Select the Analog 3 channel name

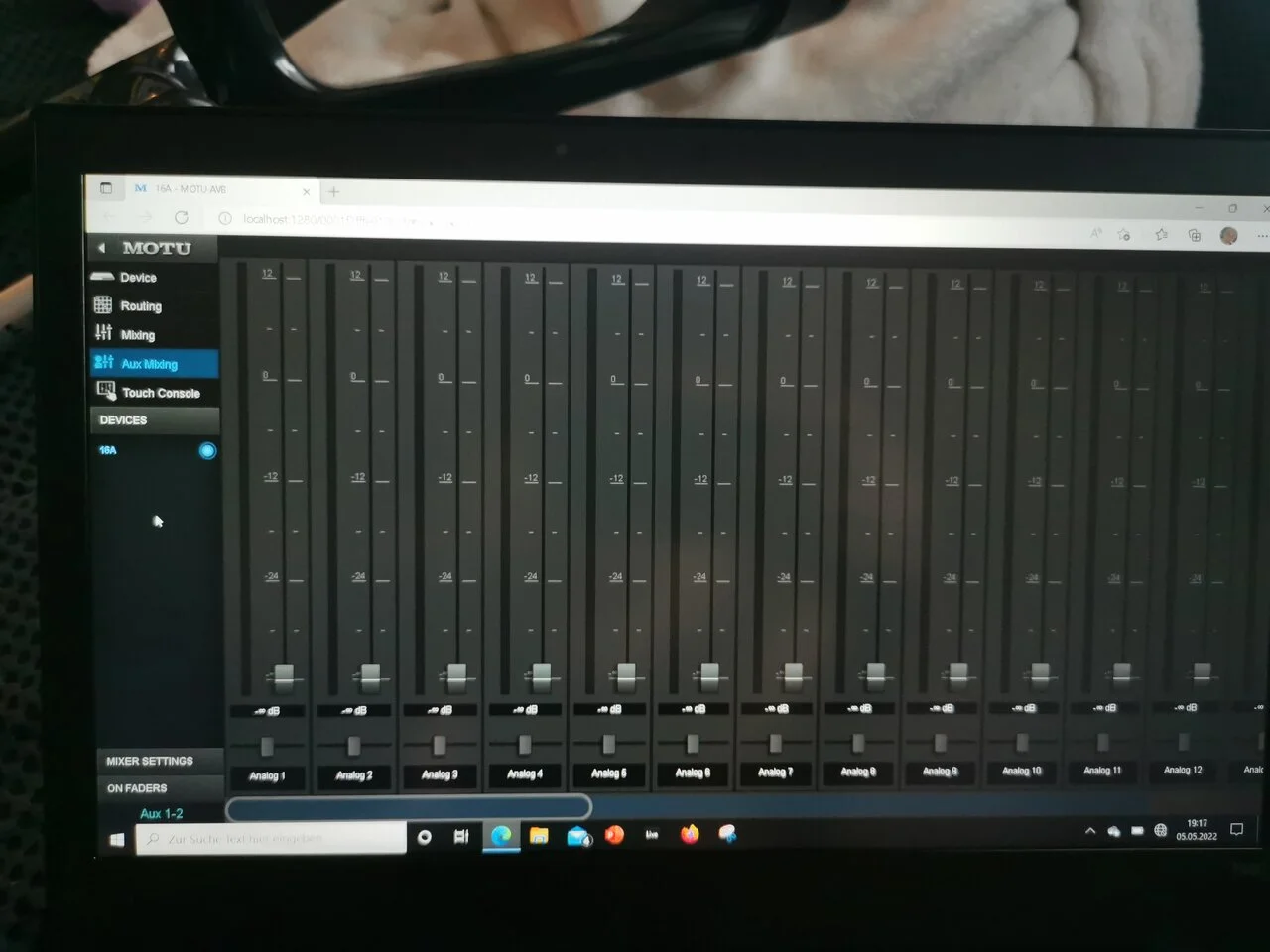[440, 774]
